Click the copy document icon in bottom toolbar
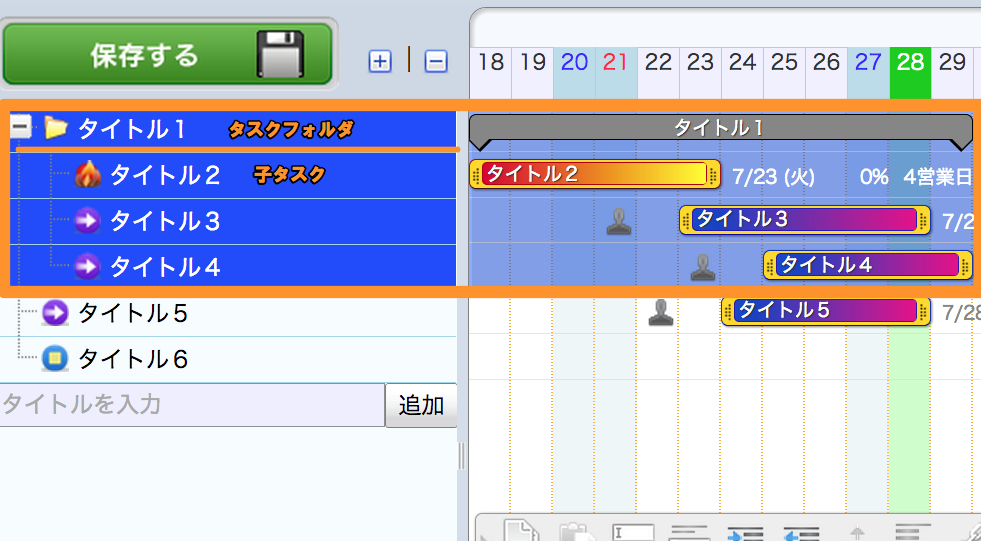 pos(521,530)
